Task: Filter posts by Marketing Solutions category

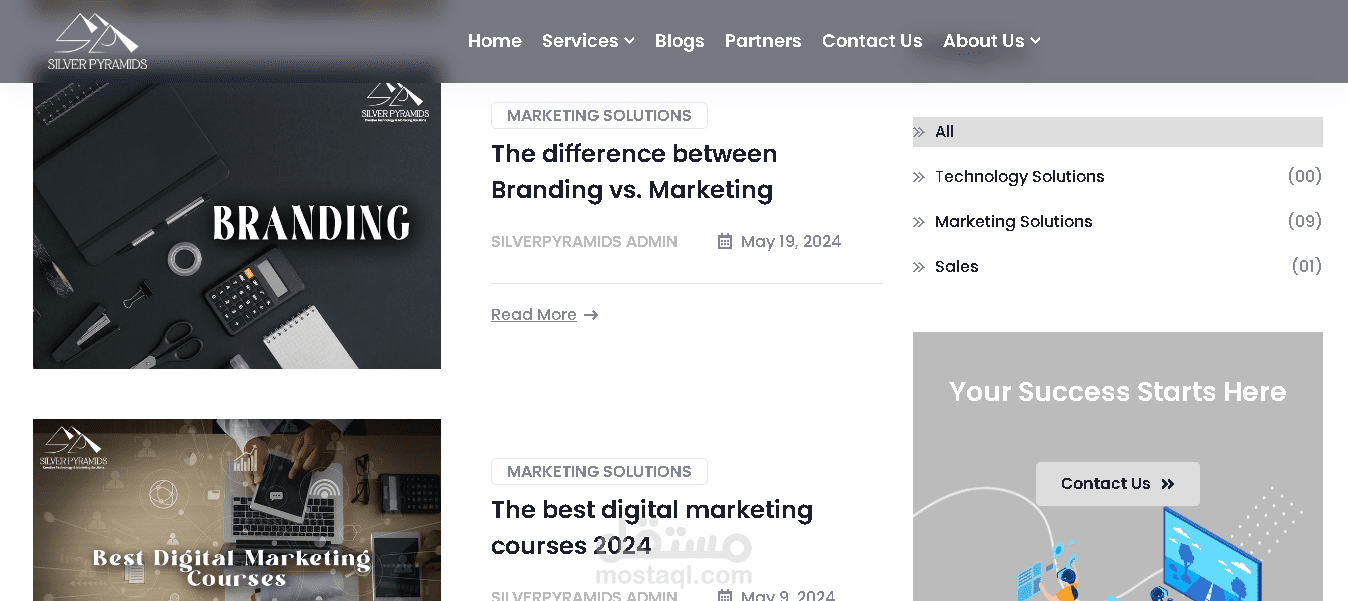Action: [1013, 222]
